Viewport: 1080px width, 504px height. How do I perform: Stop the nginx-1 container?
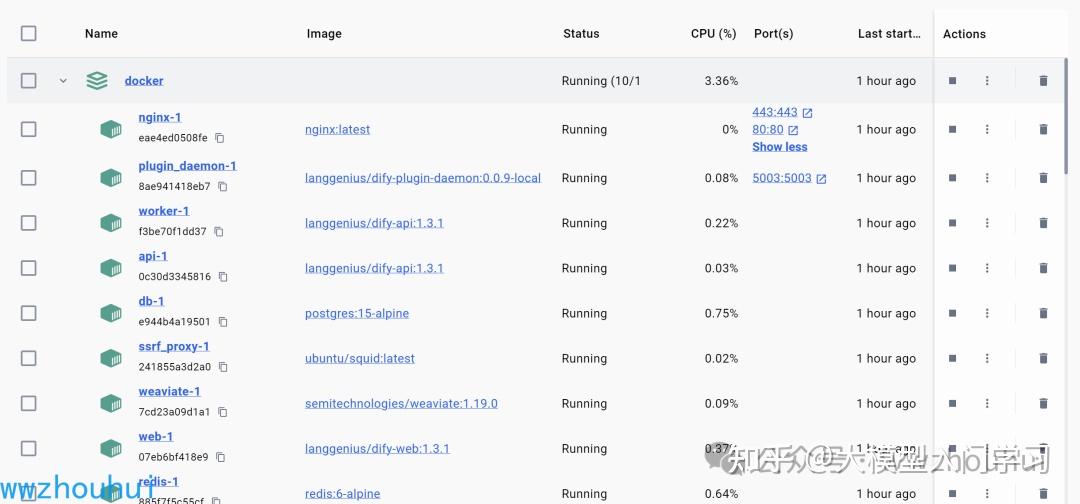point(952,129)
